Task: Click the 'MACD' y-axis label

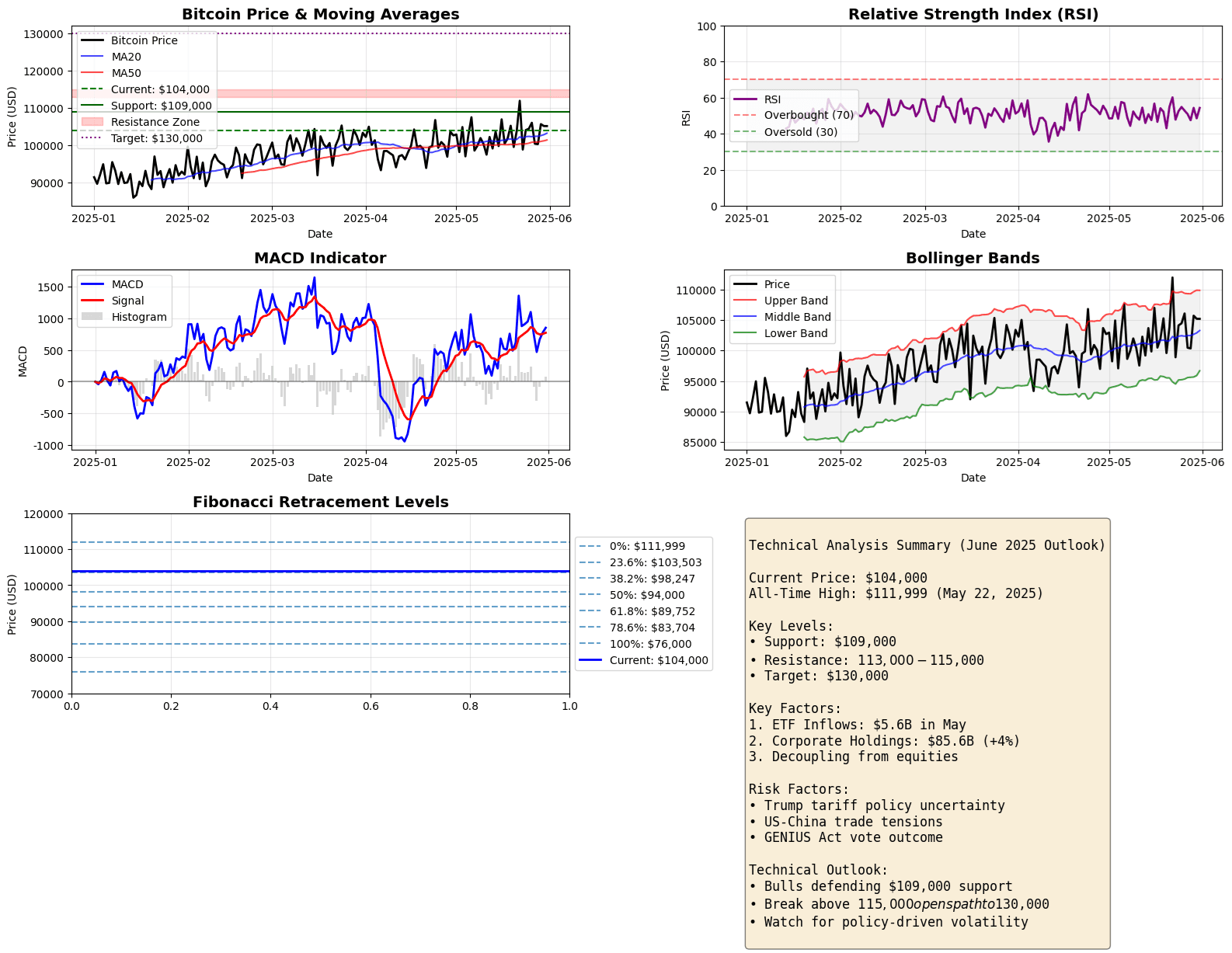Action: (23, 360)
